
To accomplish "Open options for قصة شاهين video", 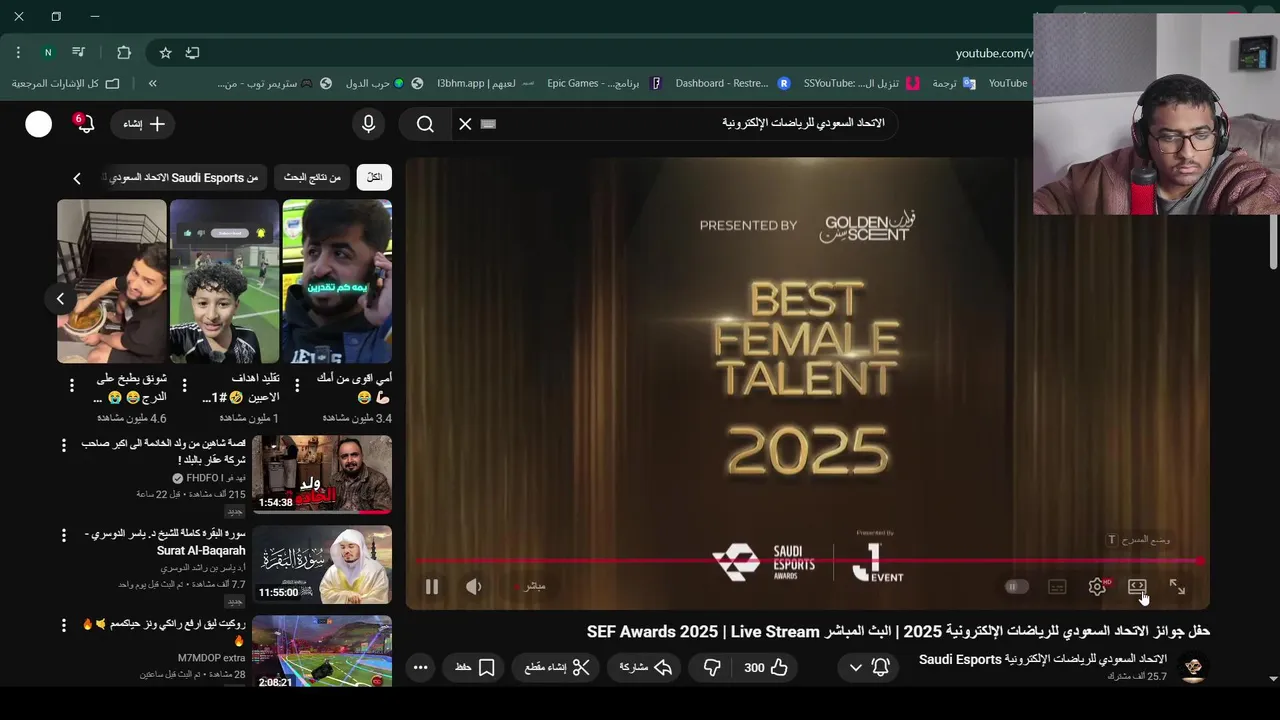I will (63, 445).
